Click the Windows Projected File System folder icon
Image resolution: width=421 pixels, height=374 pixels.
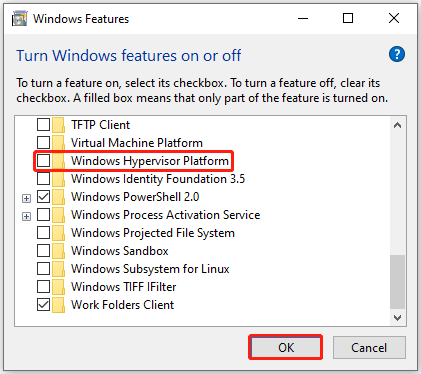[x=59, y=233]
